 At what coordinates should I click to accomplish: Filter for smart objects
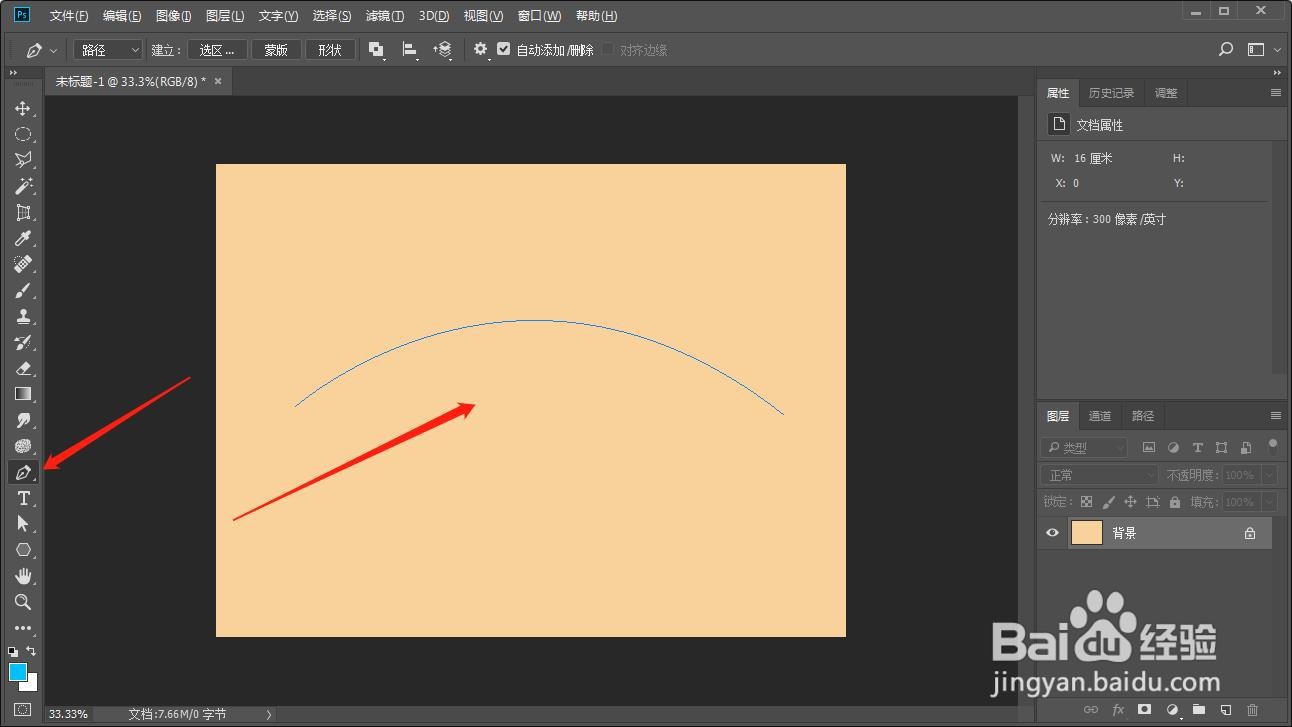point(1246,447)
